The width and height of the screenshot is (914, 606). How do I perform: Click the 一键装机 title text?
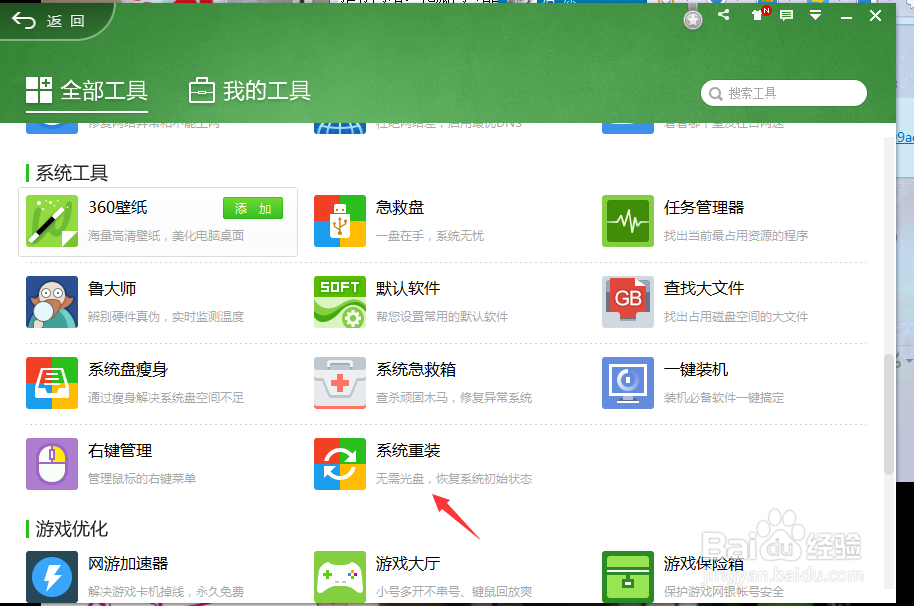pyautogui.click(x=696, y=369)
